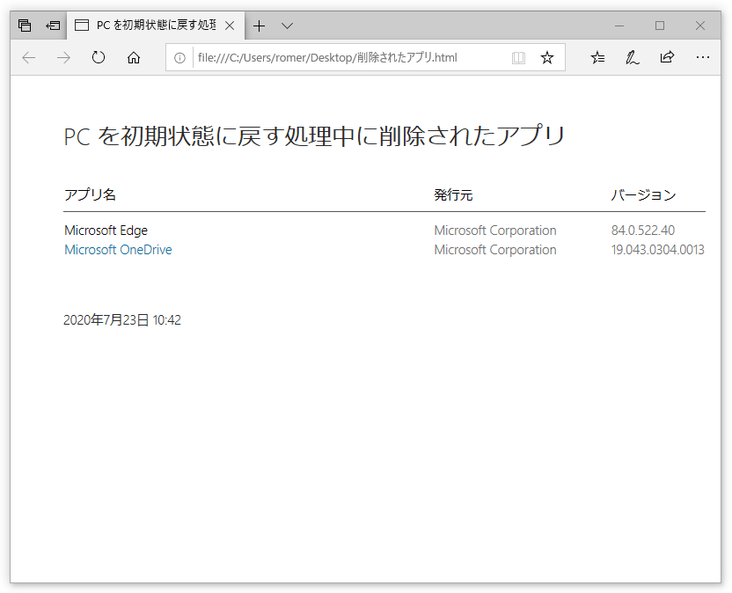Select the Microsoft Edge app name
Screen dimensions: 732x593
click(x=106, y=230)
